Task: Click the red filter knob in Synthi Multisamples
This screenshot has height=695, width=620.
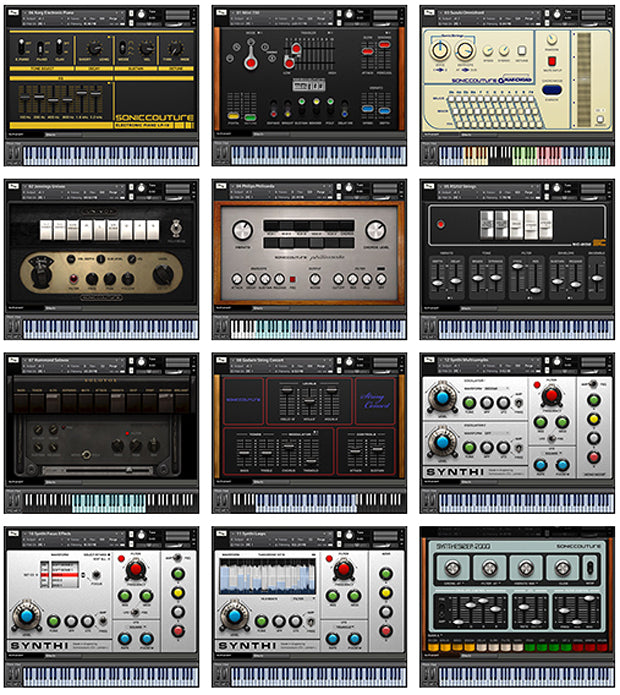Action: pyautogui.click(x=551, y=394)
